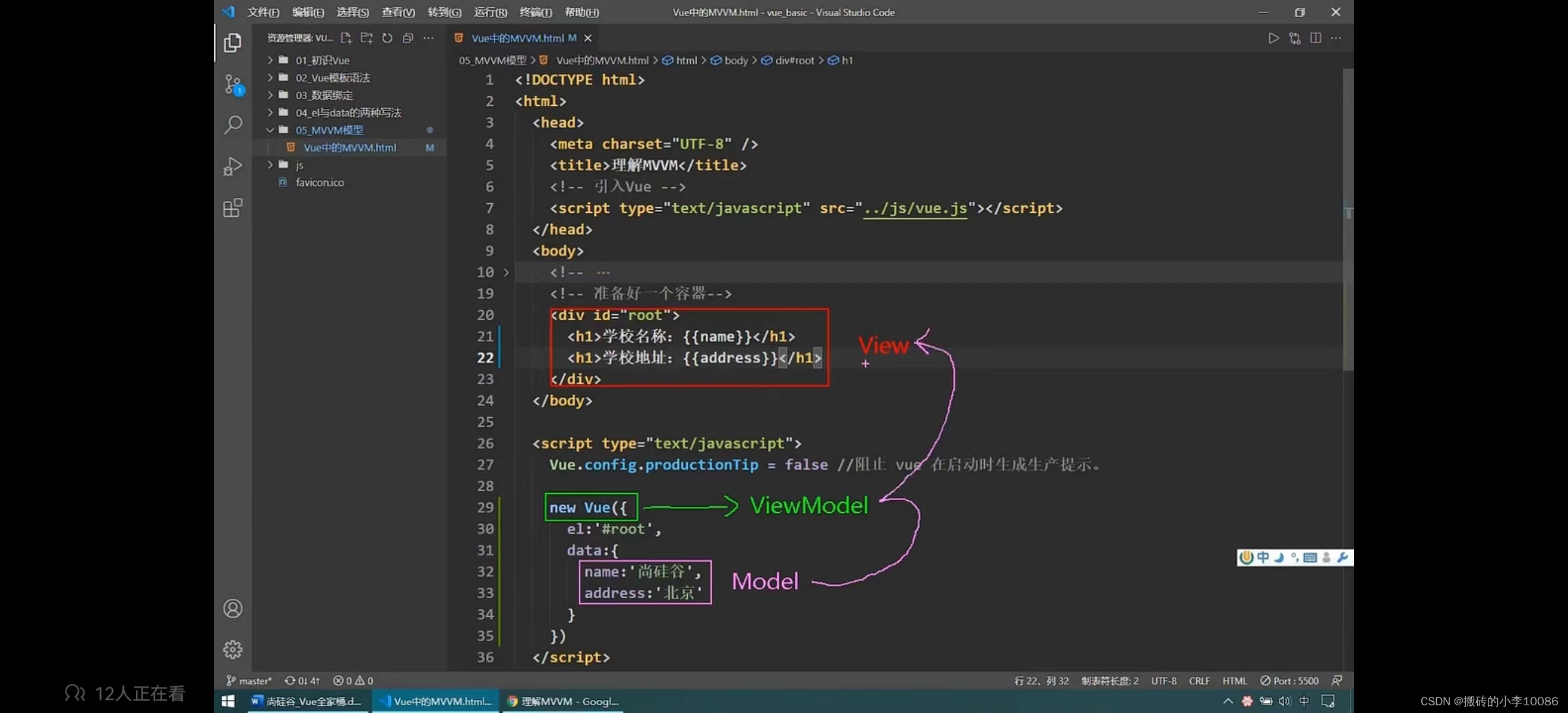
Task: Click the master* branch indicator
Action: tap(249, 680)
